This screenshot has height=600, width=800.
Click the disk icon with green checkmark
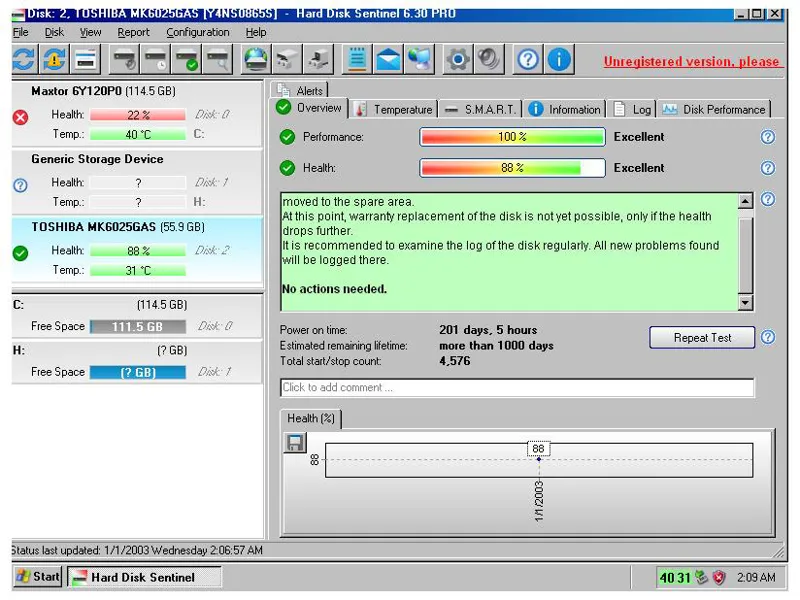click(x=187, y=60)
